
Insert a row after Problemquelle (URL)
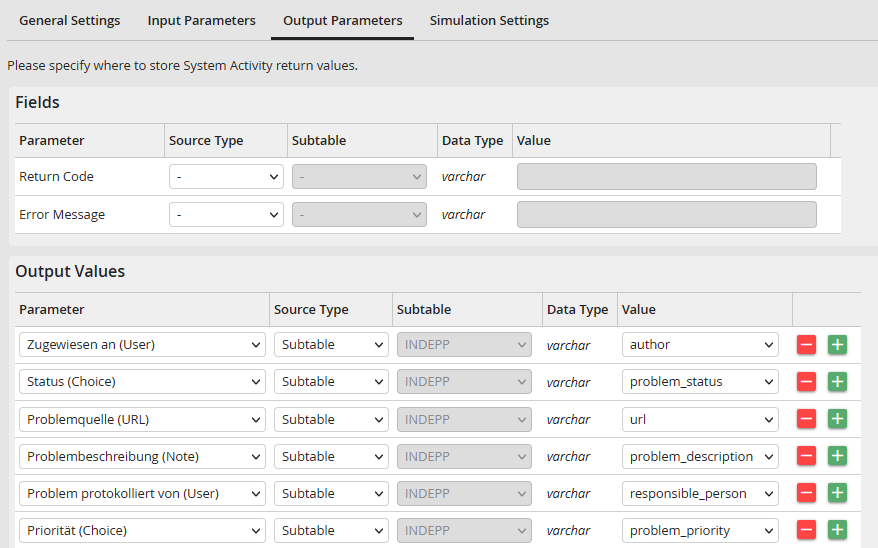click(x=837, y=419)
